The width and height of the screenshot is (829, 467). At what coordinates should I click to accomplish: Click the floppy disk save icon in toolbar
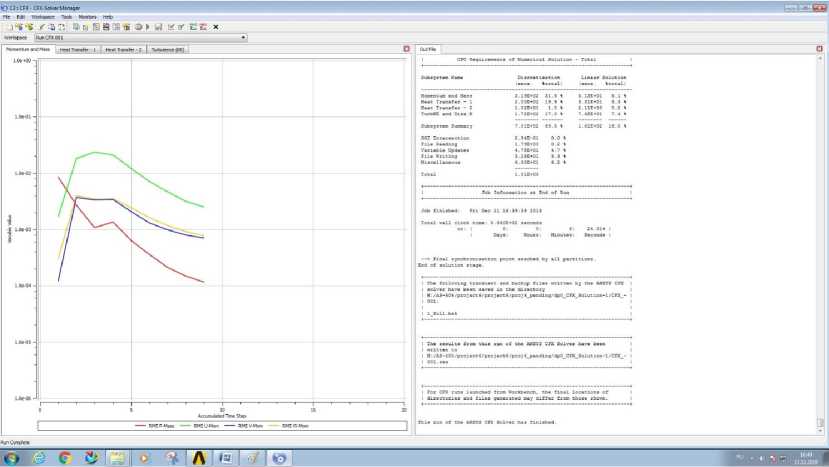pos(158,27)
